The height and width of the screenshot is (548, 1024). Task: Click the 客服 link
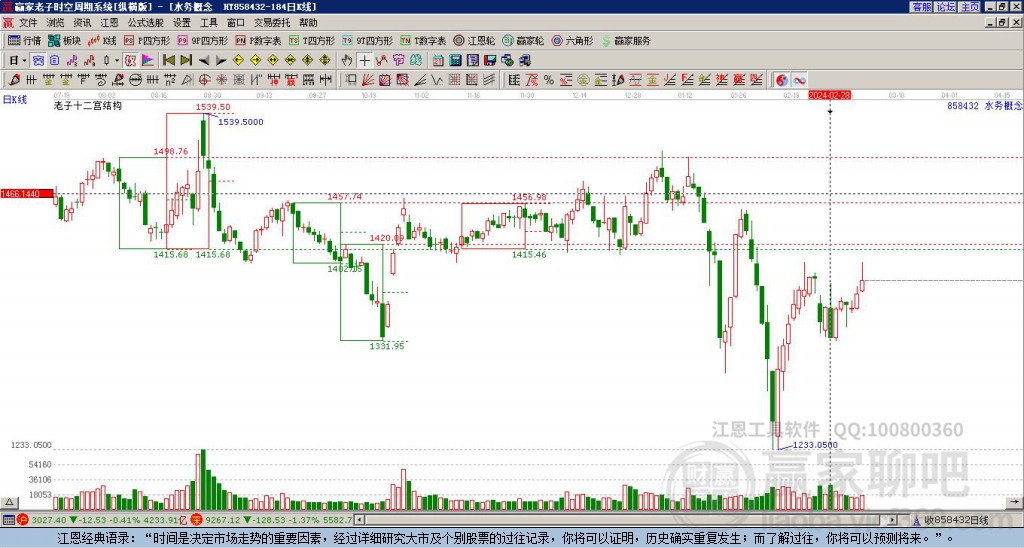click(922, 7)
